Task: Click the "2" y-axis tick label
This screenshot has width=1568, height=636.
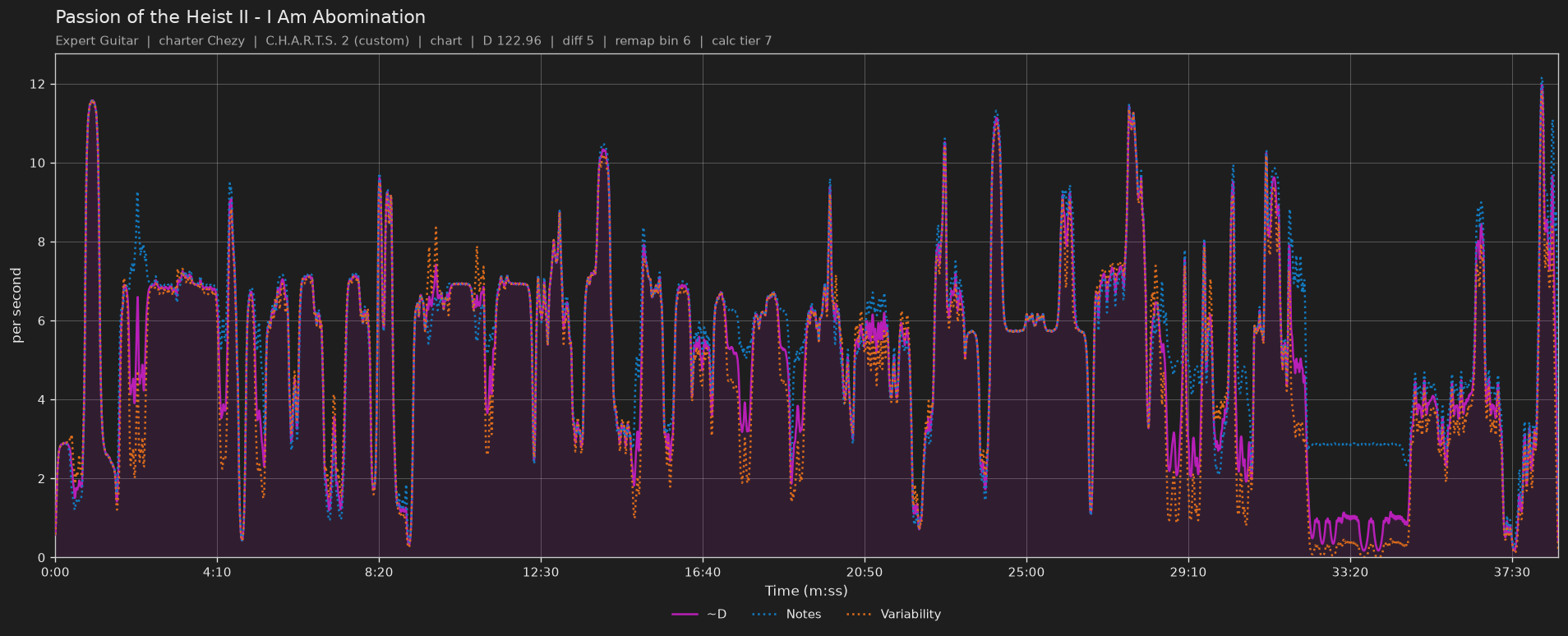Action: 42,479
